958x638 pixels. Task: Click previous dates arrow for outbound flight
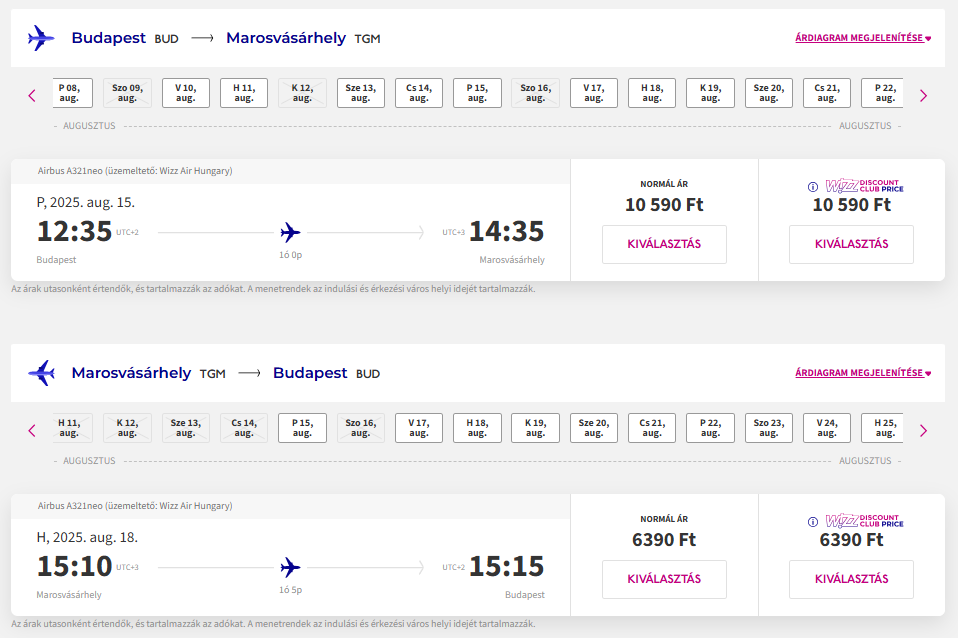coord(32,96)
